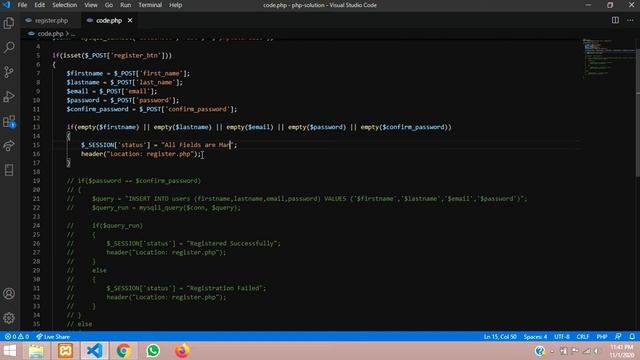640x360 pixels.
Task: Open the File menu
Action: tap(22, 5)
